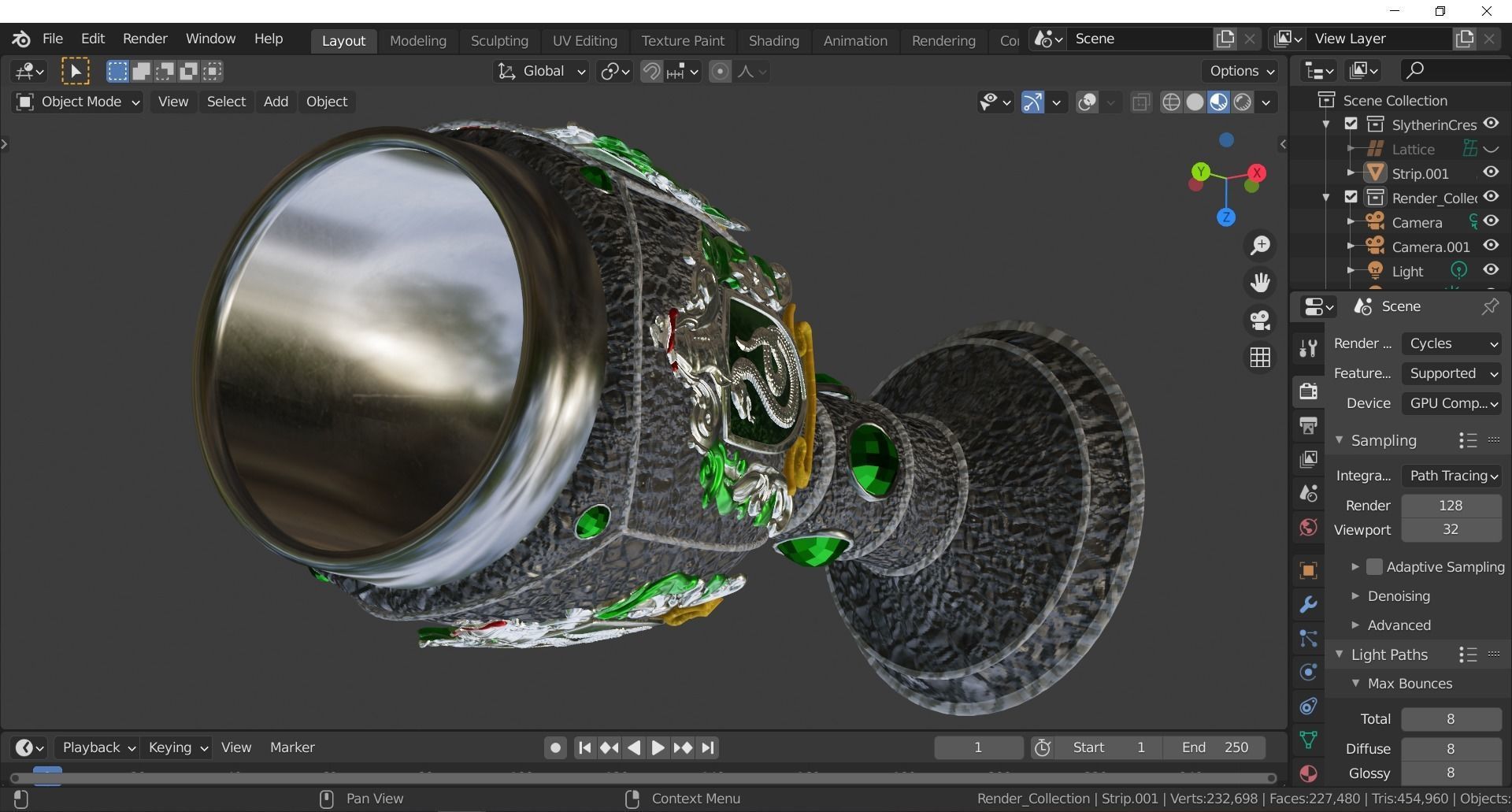Image resolution: width=1512 pixels, height=812 pixels.
Task: Open the Global transform orientation dropdown
Action: (541, 72)
